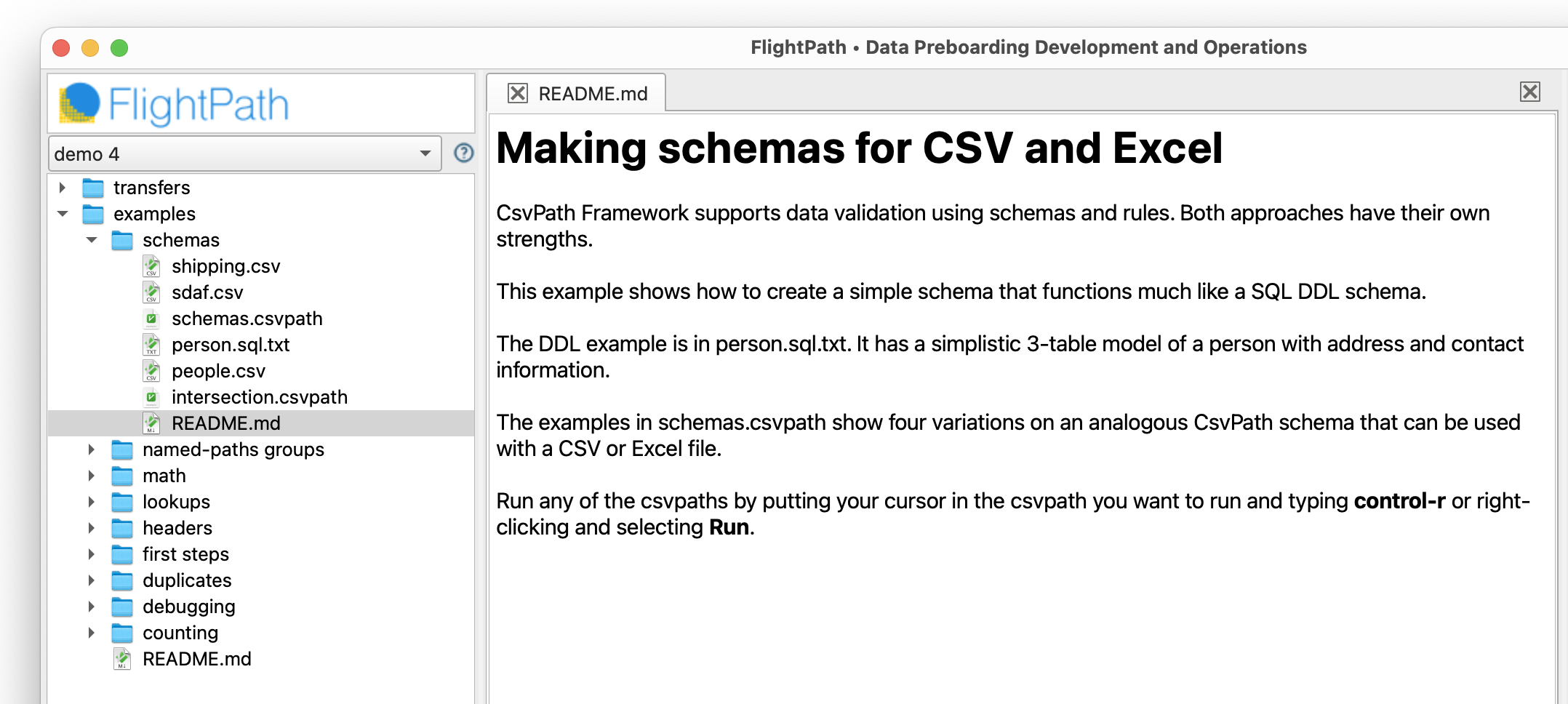This screenshot has height=704, width=1568.
Task: Collapse the schemas folder
Action: (x=92, y=240)
